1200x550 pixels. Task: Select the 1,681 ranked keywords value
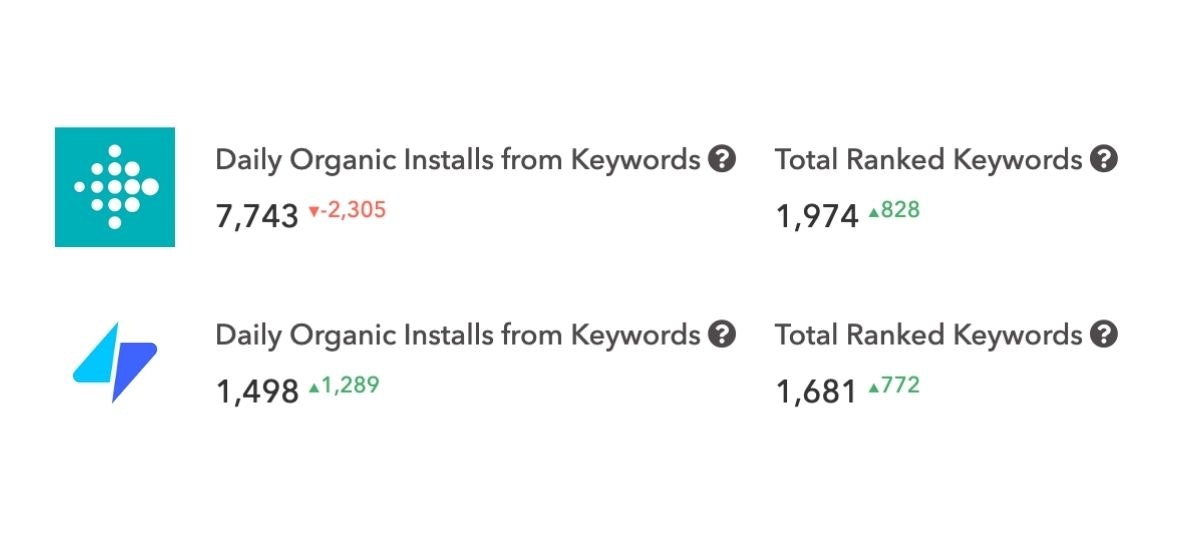817,391
